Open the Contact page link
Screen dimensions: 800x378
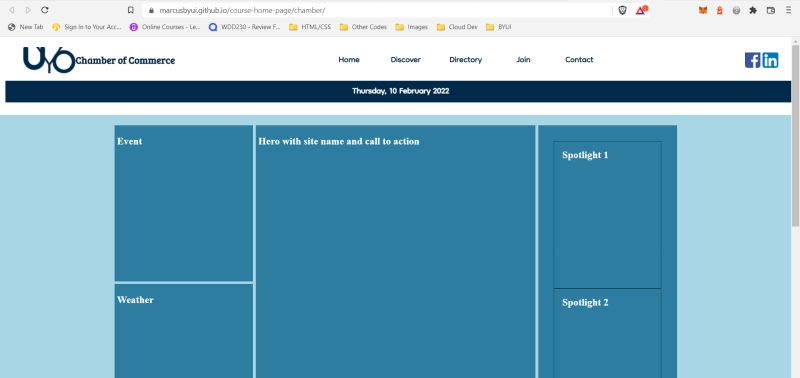tap(579, 60)
